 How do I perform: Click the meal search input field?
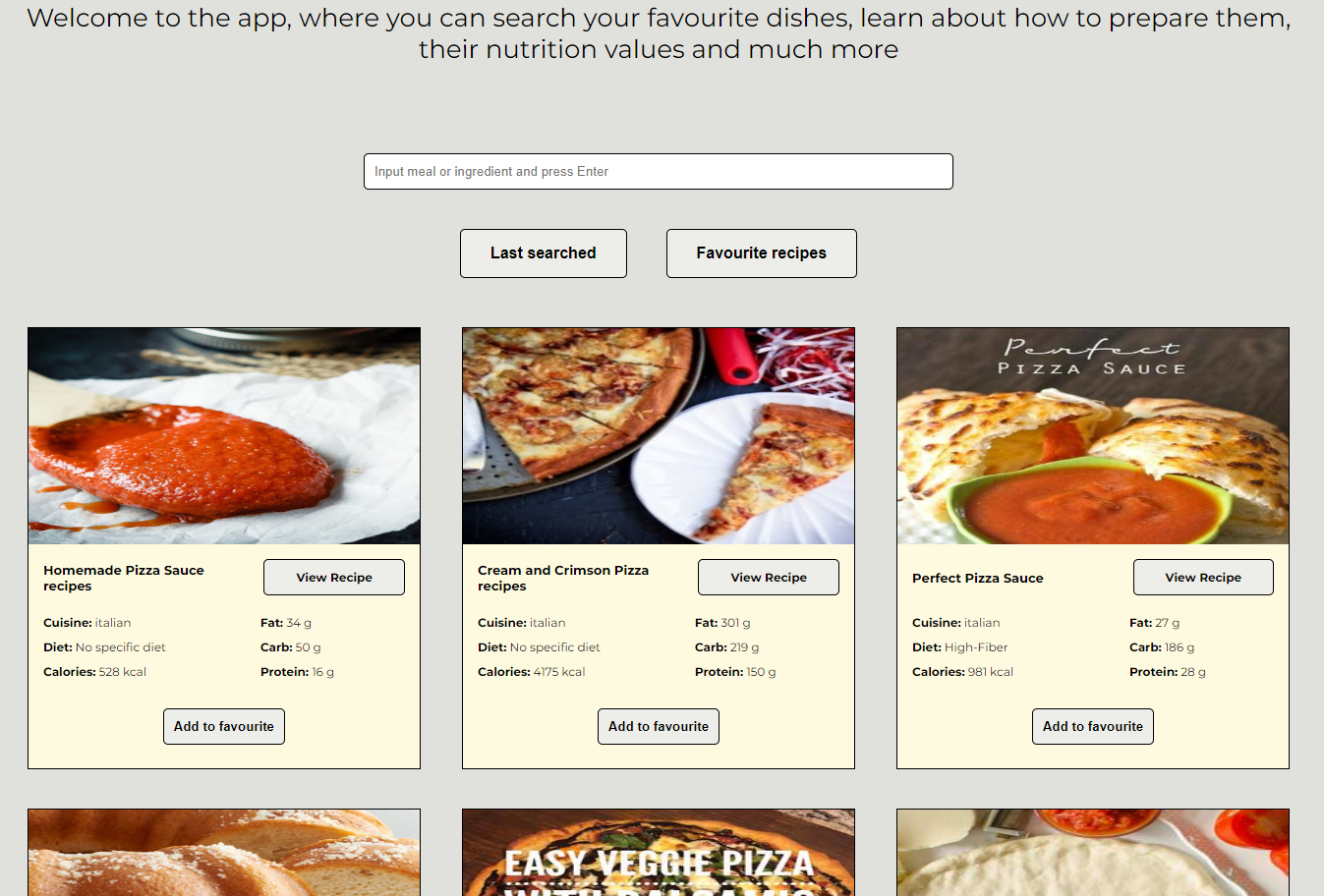point(658,171)
